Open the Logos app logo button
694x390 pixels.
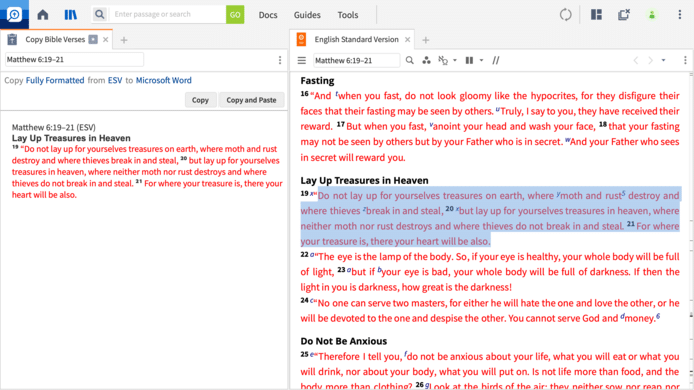[14, 14]
